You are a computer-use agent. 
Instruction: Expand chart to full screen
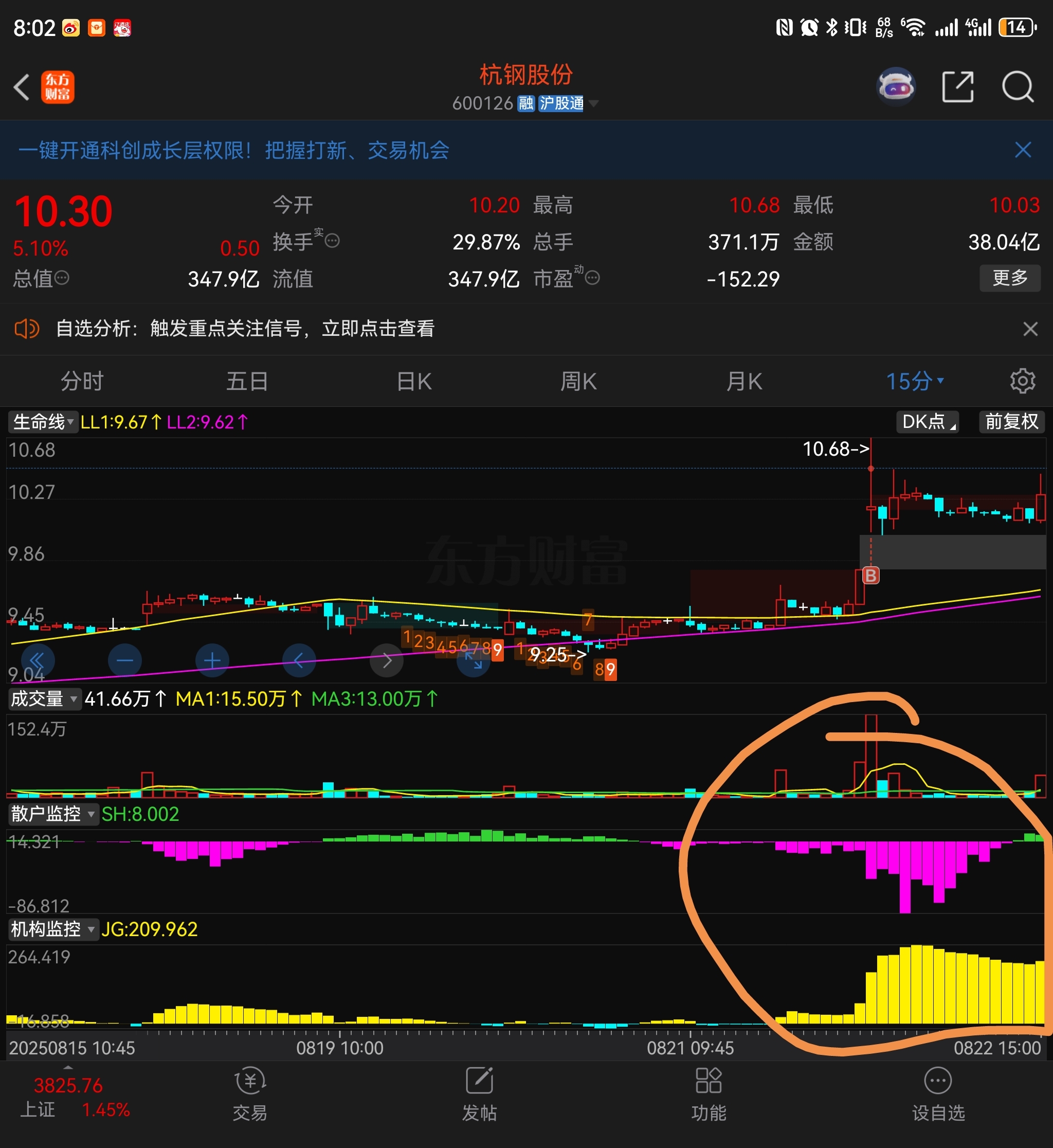[x=474, y=660]
